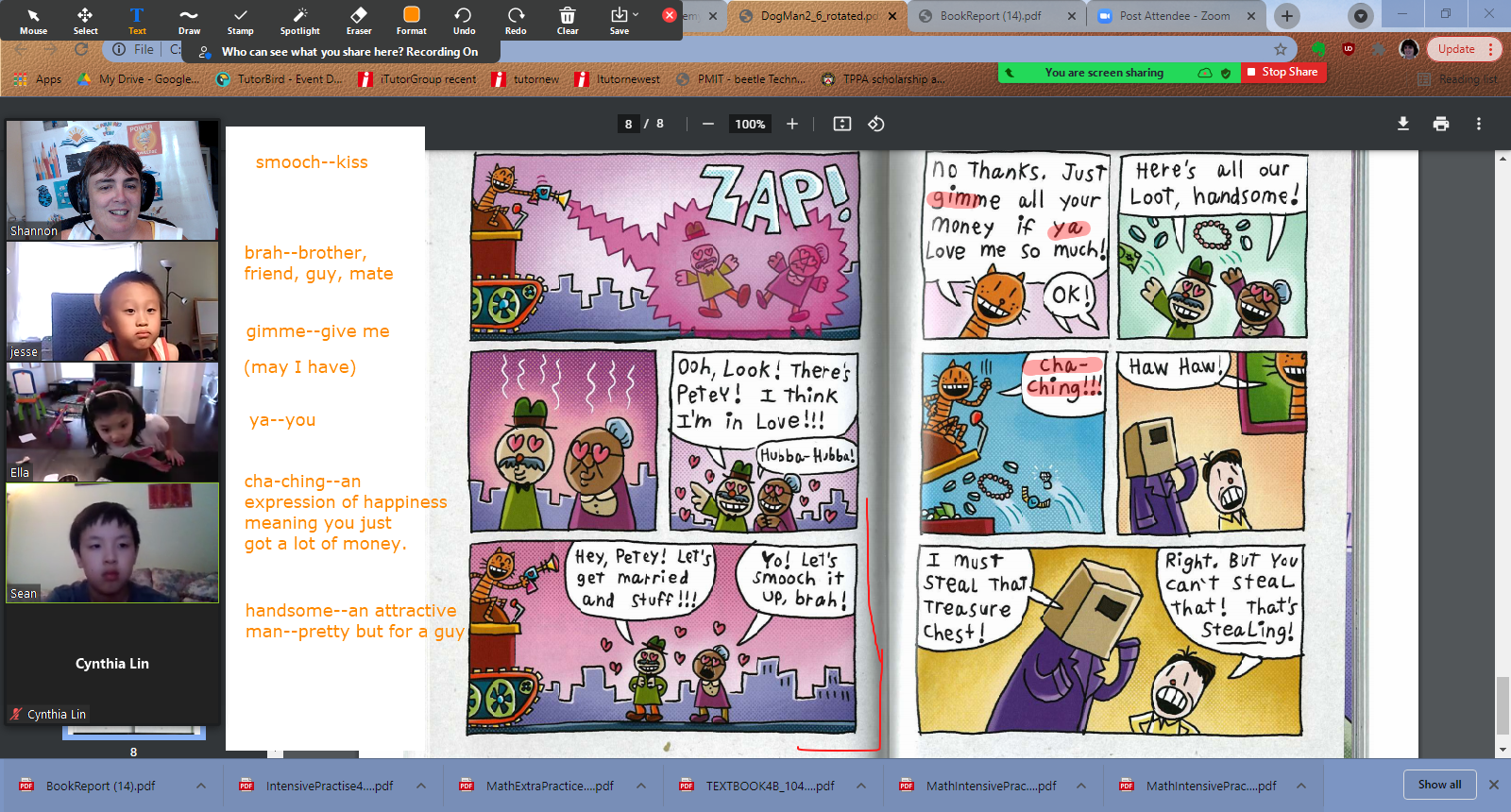Click the green shield security icon
Viewport: 1511px width, 812px height.
pos(1226,73)
